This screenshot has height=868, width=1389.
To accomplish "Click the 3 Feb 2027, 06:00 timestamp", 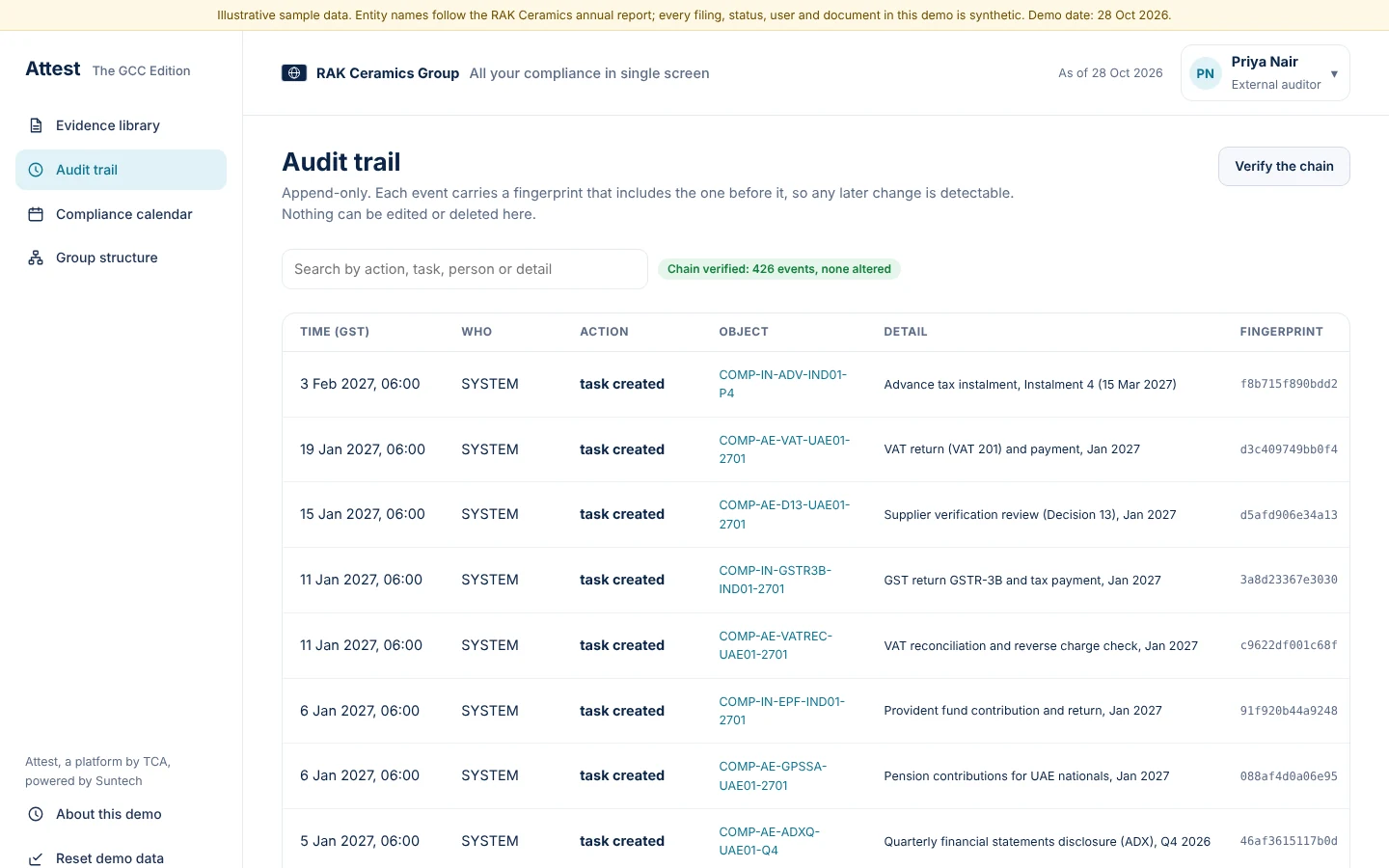I will tap(360, 384).
